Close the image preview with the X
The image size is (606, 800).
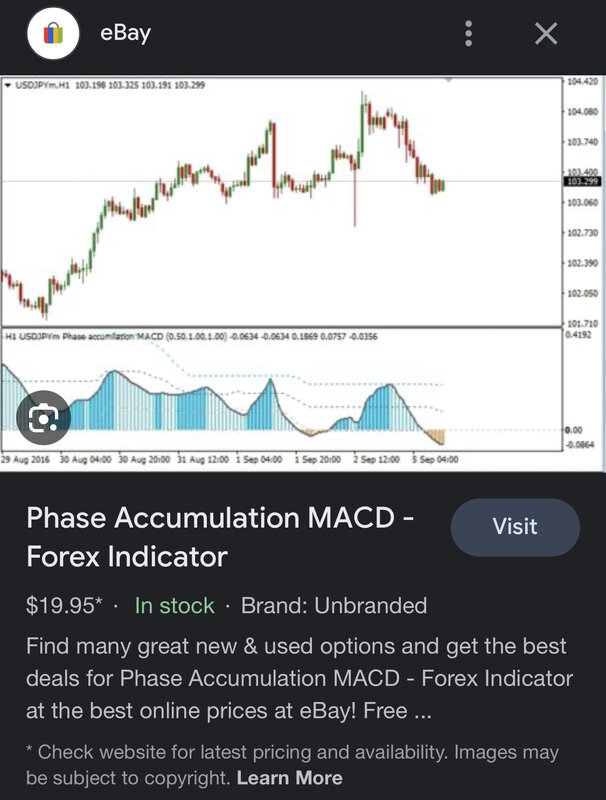[x=546, y=35]
